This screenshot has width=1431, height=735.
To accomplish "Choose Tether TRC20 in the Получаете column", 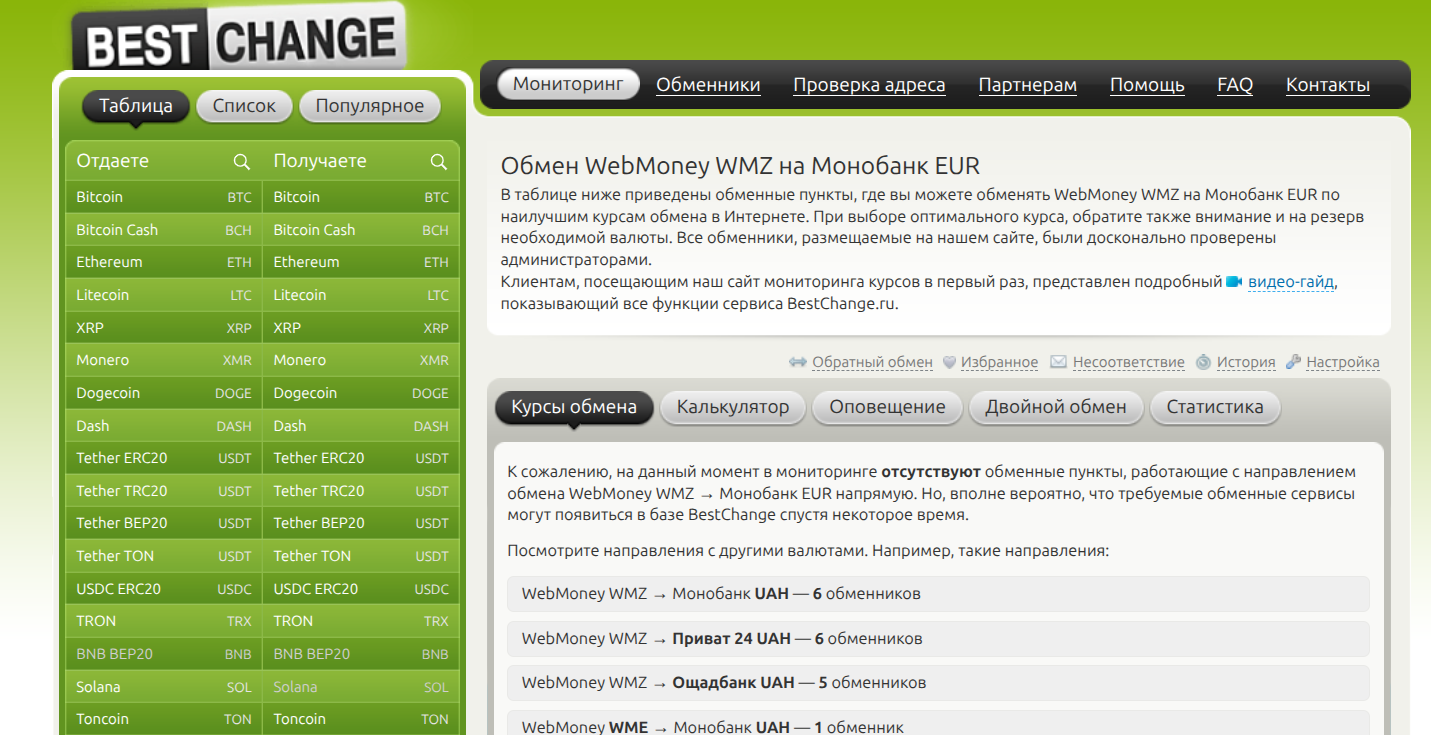I will (x=361, y=491).
